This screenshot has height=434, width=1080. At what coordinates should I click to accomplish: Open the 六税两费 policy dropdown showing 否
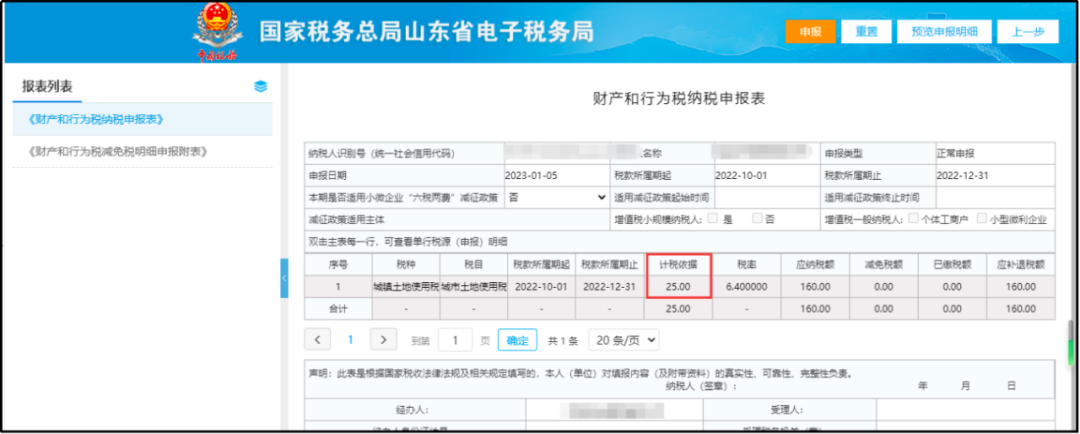point(557,198)
